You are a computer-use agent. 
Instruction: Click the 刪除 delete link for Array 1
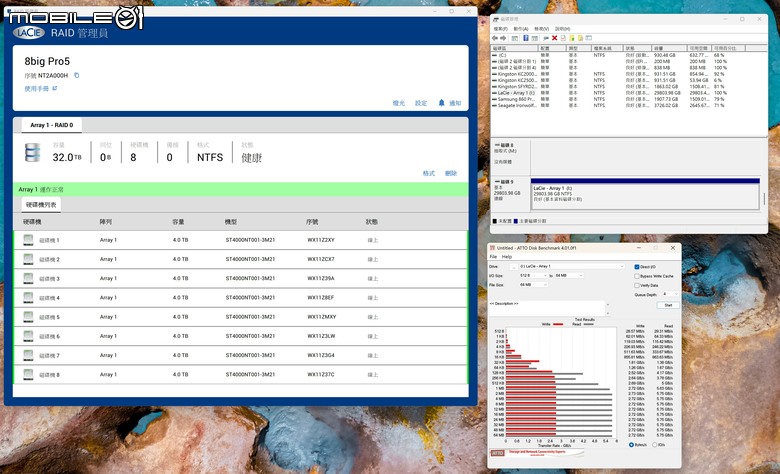coord(451,173)
